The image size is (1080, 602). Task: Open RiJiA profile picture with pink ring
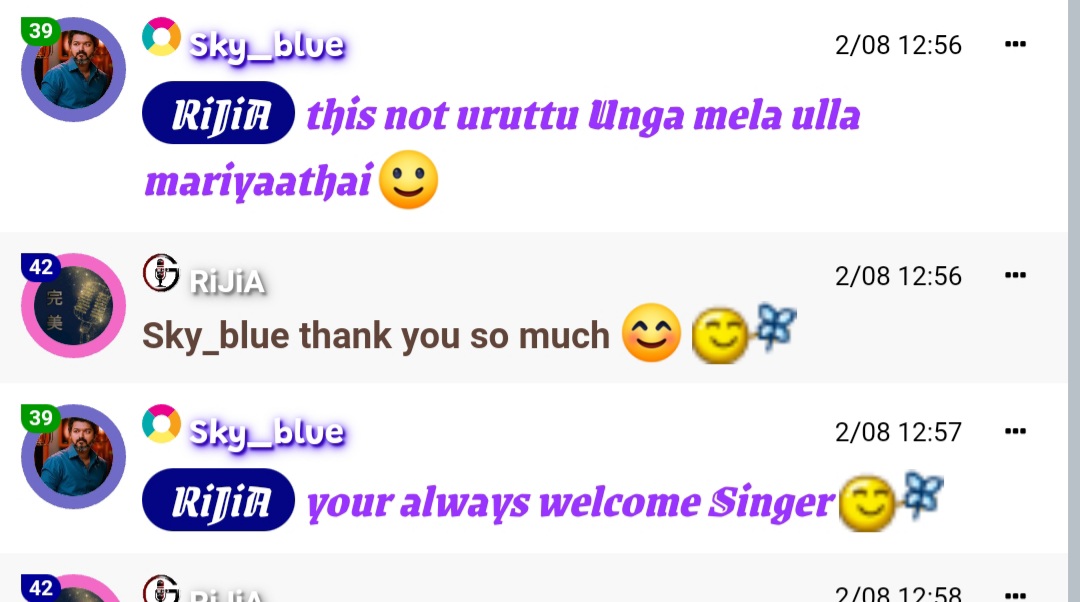[x=73, y=306]
